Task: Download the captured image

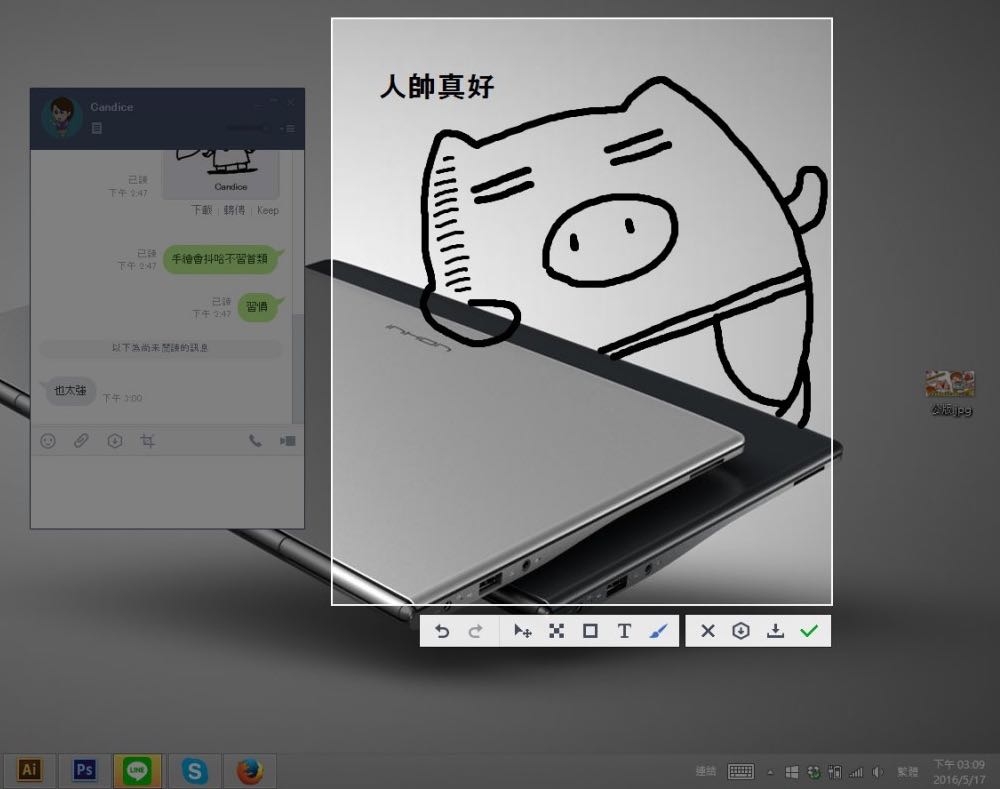Action: [x=775, y=631]
